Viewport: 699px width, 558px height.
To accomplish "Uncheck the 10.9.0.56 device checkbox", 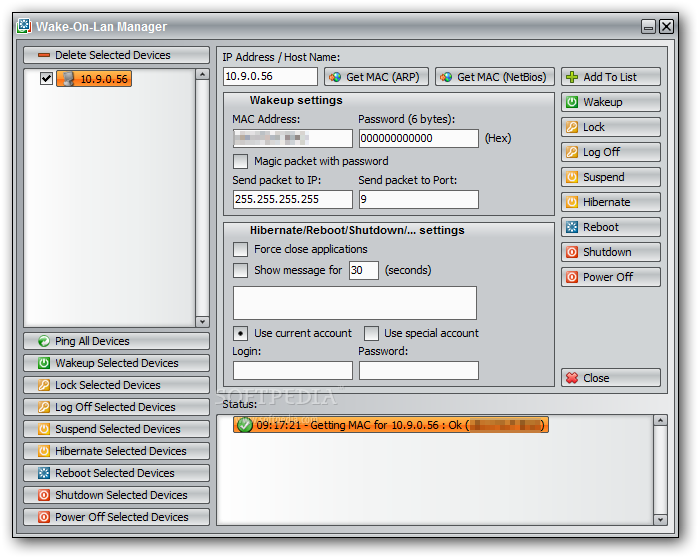I will point(46,79).
